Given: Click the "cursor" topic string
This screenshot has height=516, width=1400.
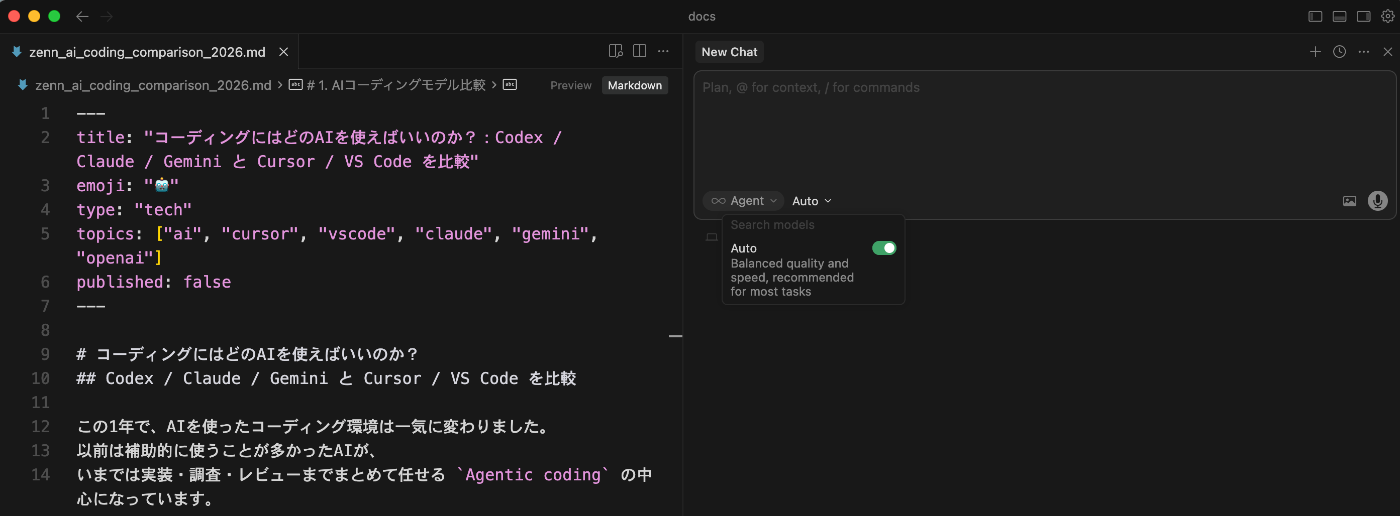Looking at the screenshot, I should (x=260, y=234).
